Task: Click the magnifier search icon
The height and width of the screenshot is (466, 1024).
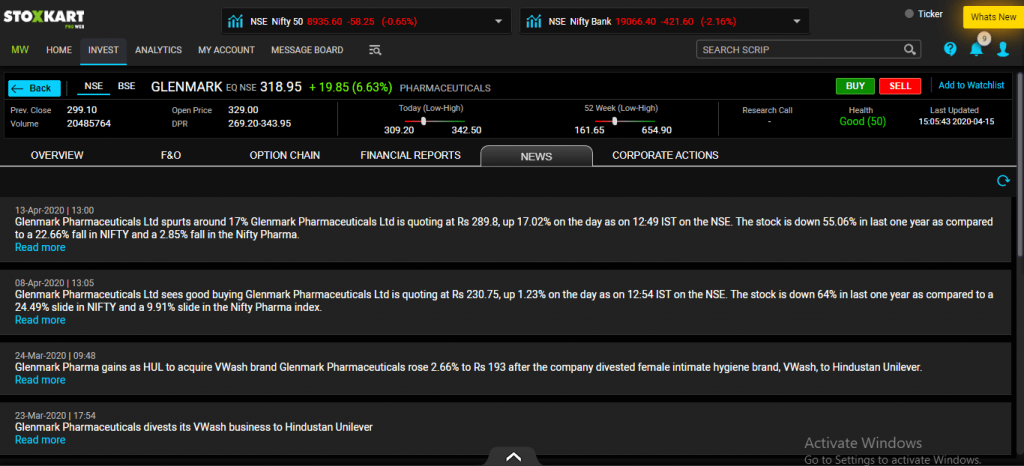Action: pyautogui.click(x=909, y=50)
